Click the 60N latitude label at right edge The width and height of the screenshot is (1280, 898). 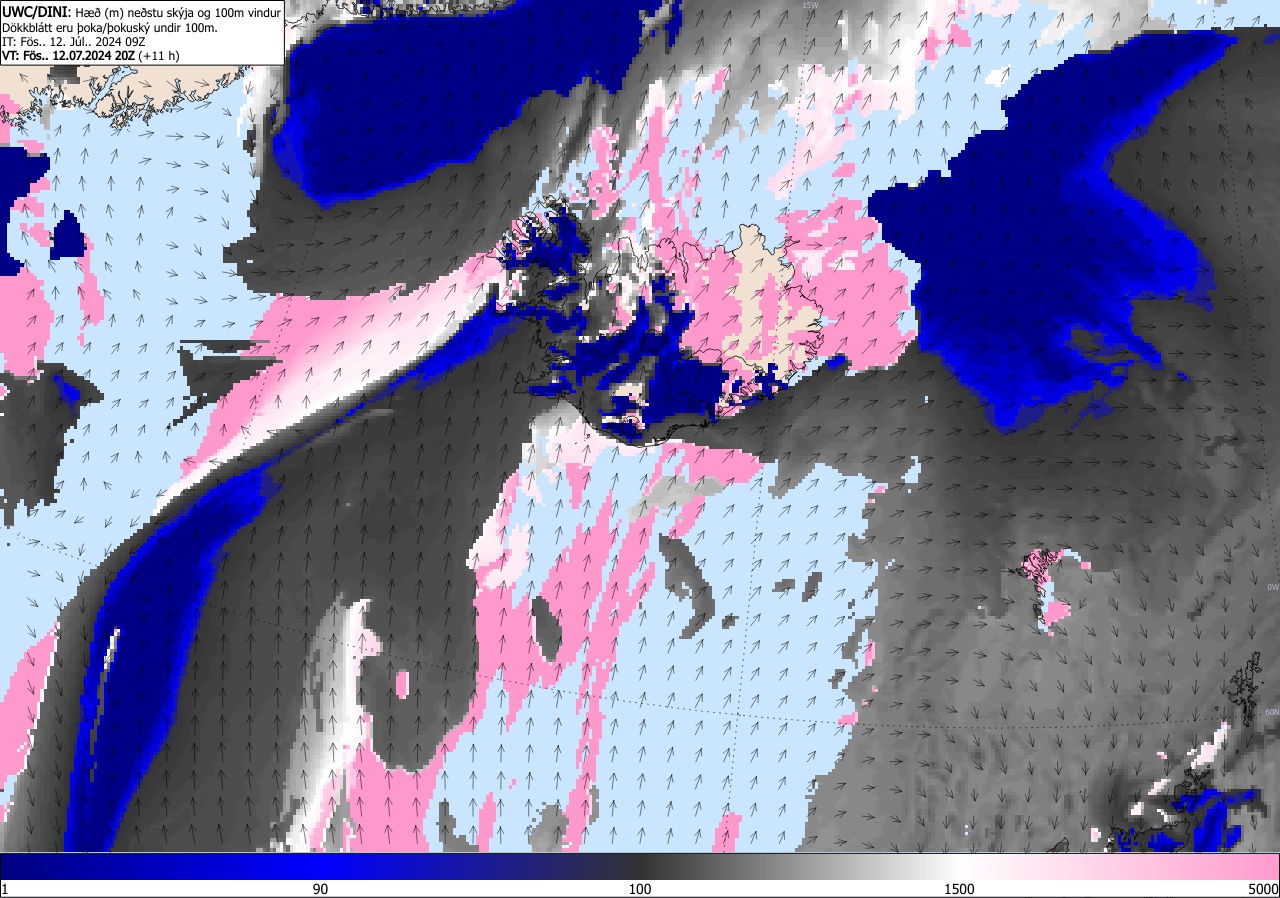pyautogui.click(x=1272, y=712)
